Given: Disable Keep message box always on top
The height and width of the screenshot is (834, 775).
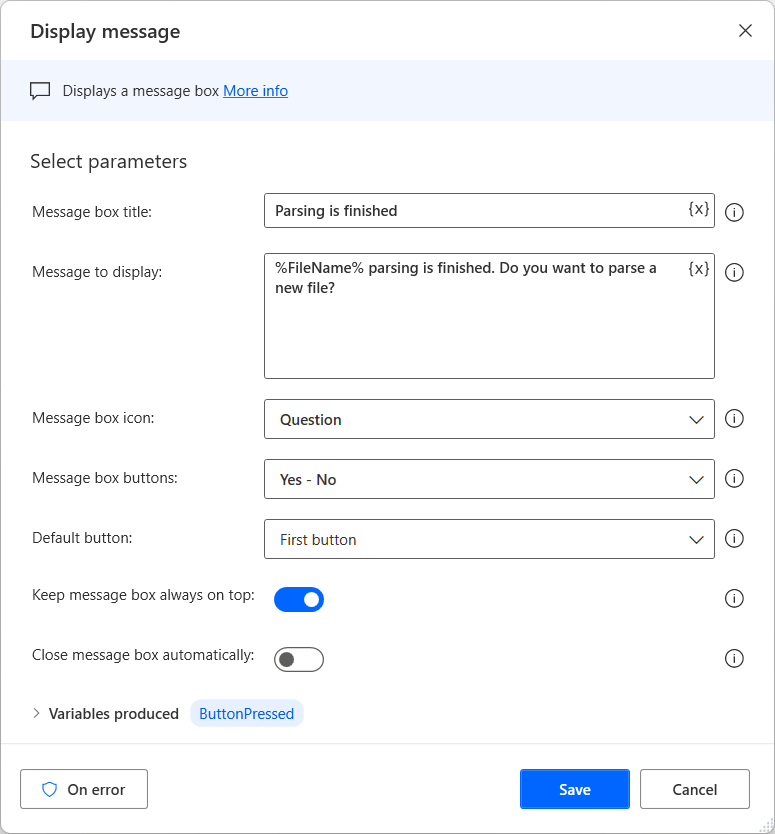Looking at the screenshot, I should pos(299,599).
